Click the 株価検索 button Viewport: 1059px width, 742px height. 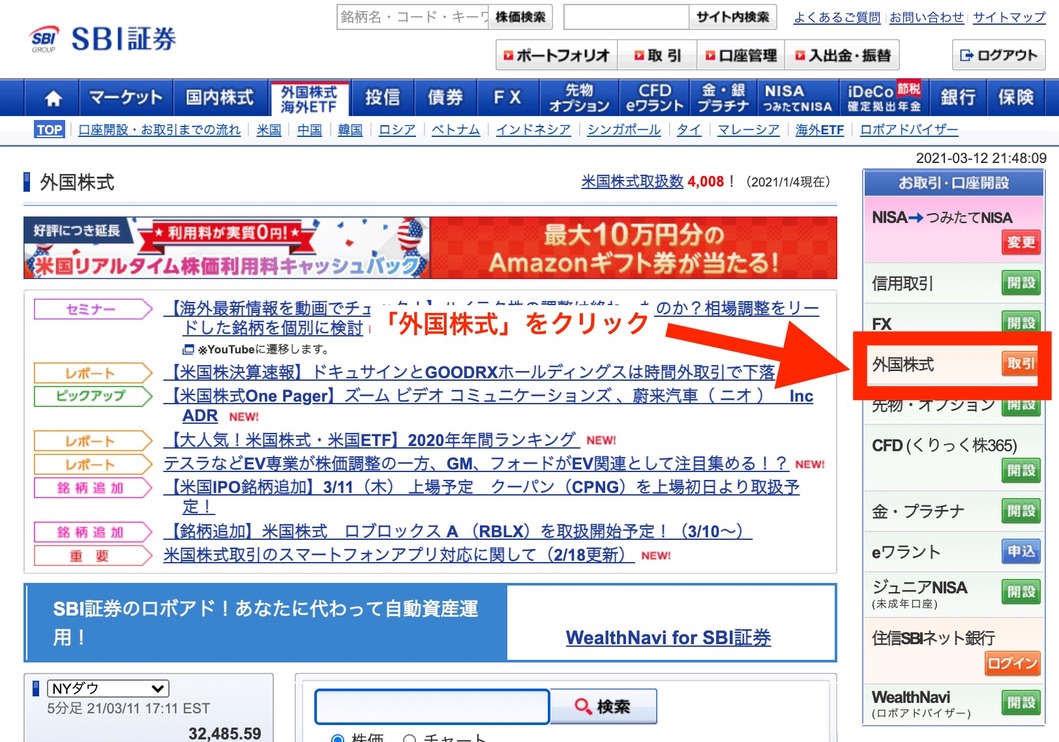(520, 17)
